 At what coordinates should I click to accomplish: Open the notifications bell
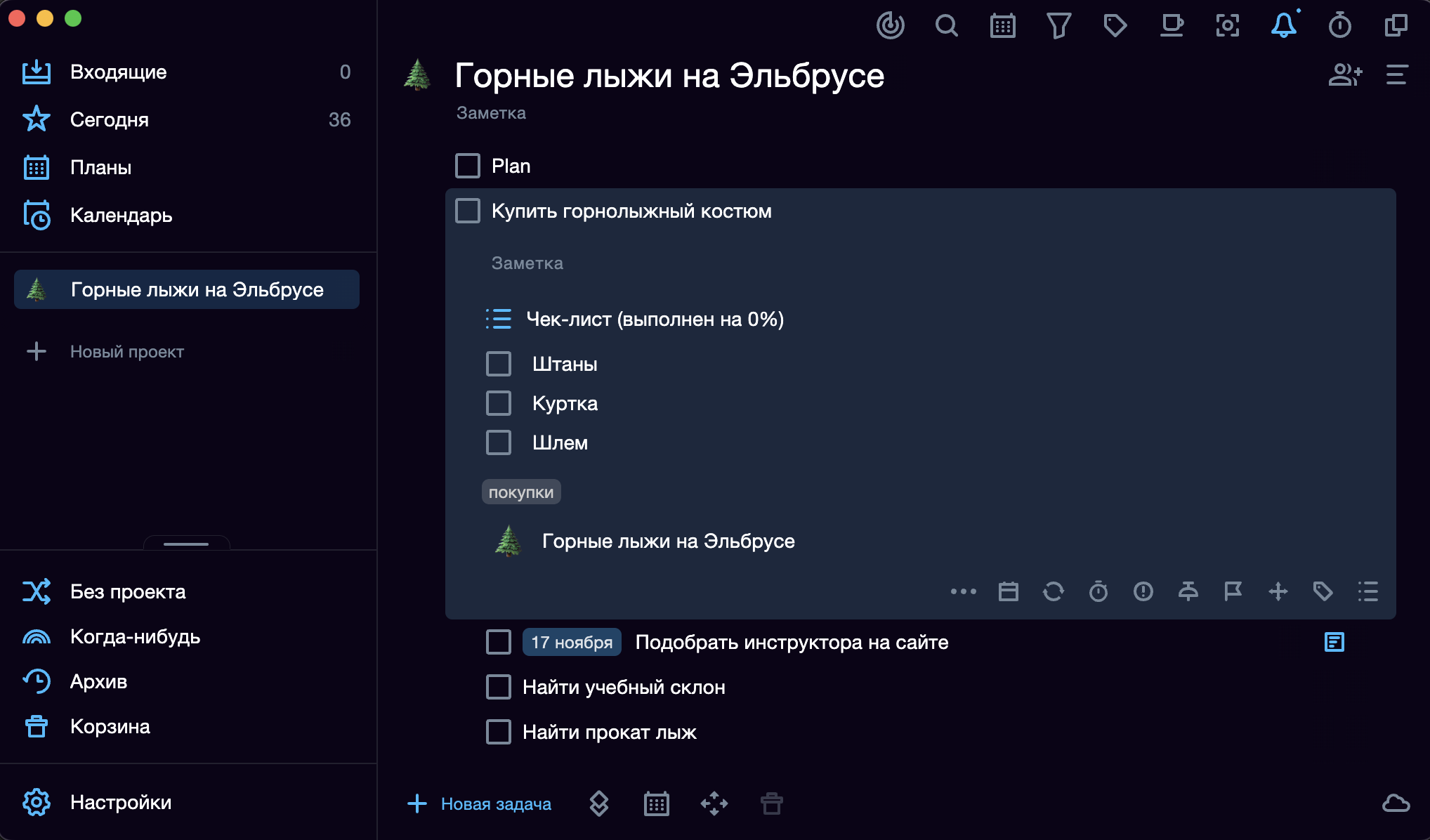tap(1283, 26)
